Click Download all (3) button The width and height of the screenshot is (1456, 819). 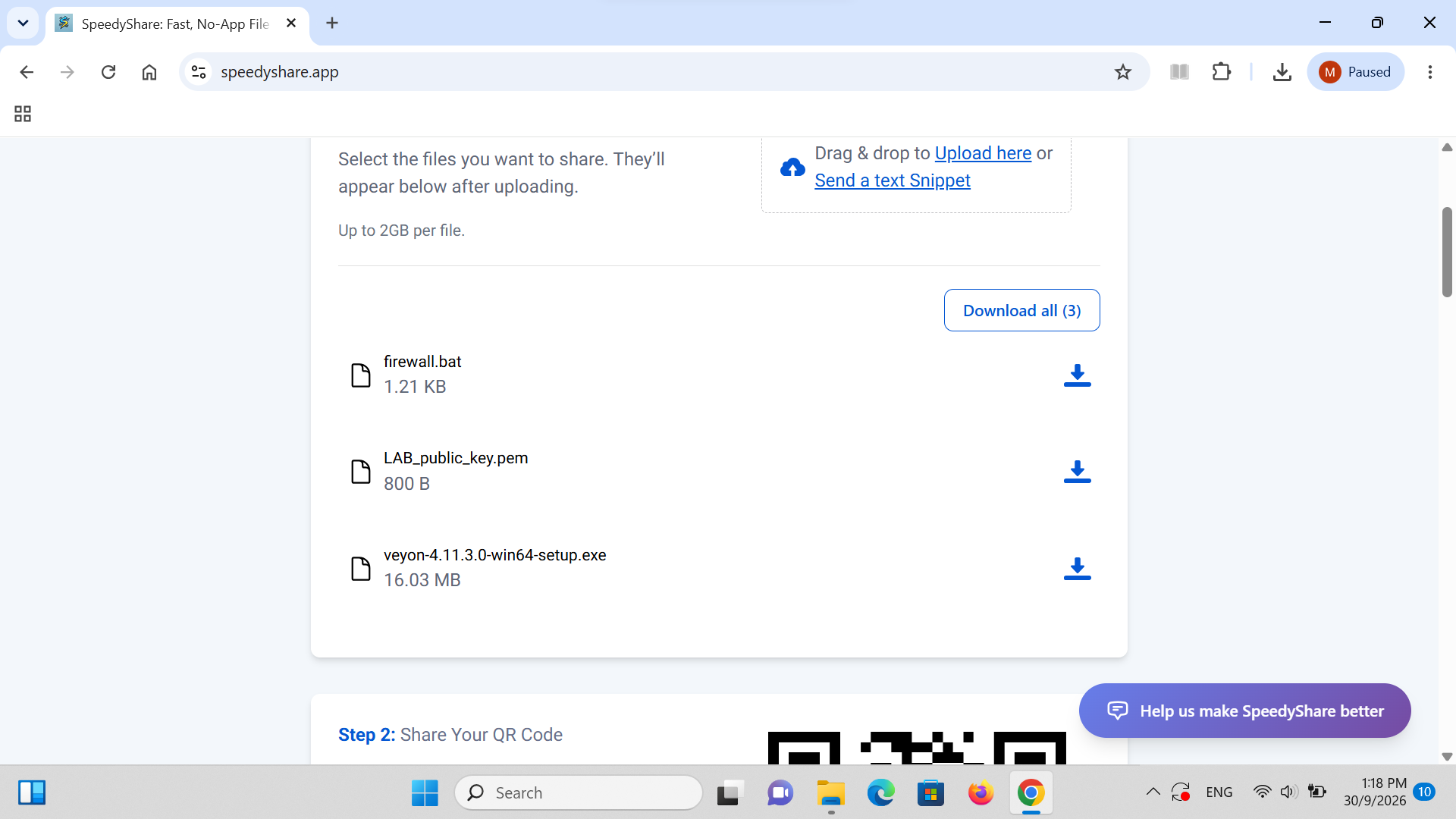coord(1021,310)
